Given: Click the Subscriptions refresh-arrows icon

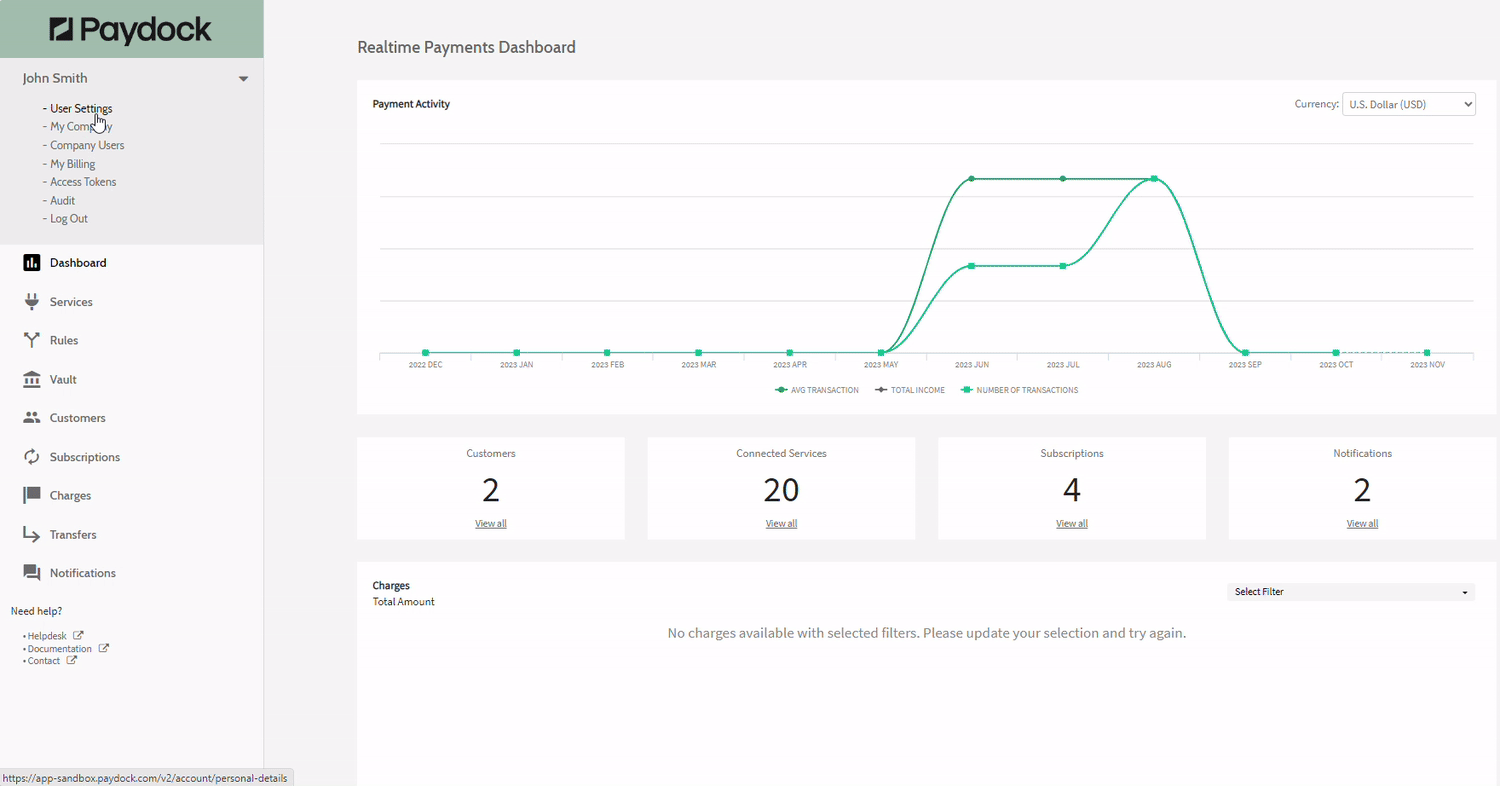Looking at the screenshot, I should [x=32, y=457].
